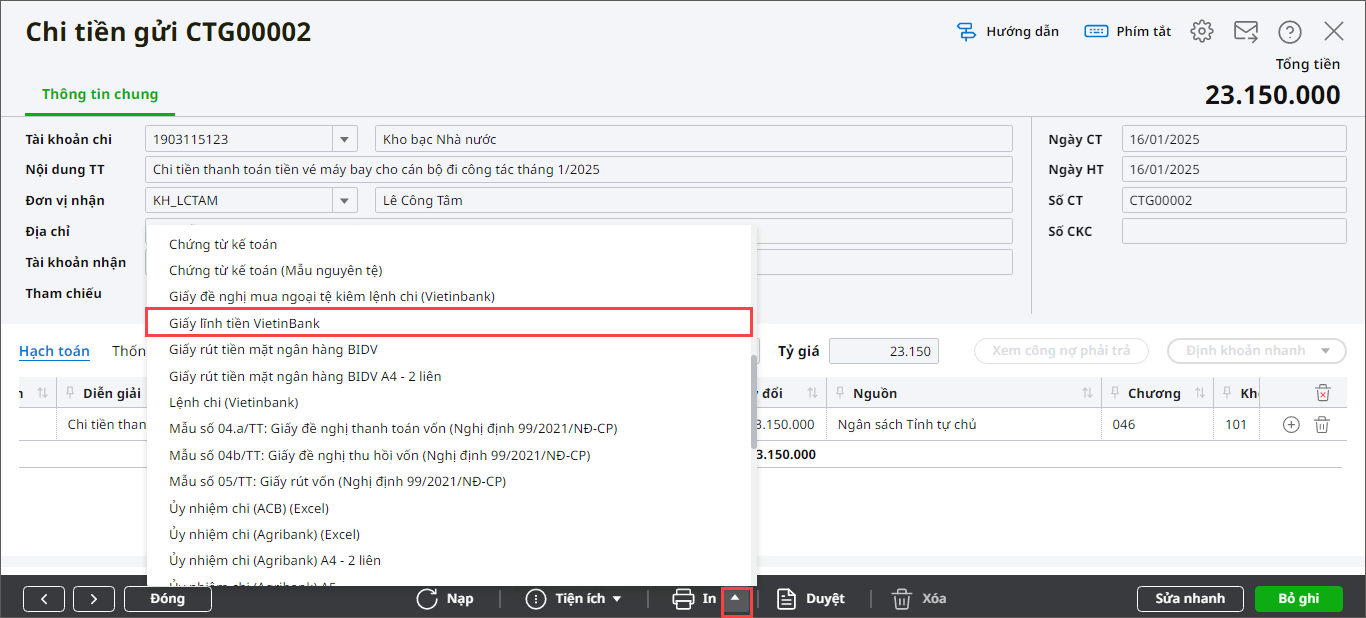The height and width of the screenshot is (618, 1366).
Task: Close the Chi tiền gửi form
Action: point(1334,31)
